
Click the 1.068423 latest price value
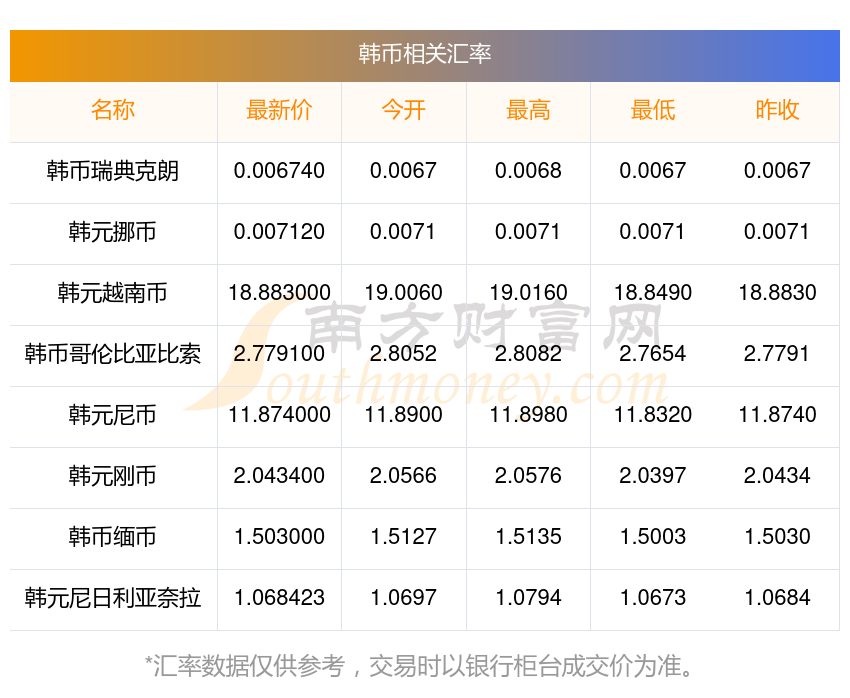click(279, 598)
